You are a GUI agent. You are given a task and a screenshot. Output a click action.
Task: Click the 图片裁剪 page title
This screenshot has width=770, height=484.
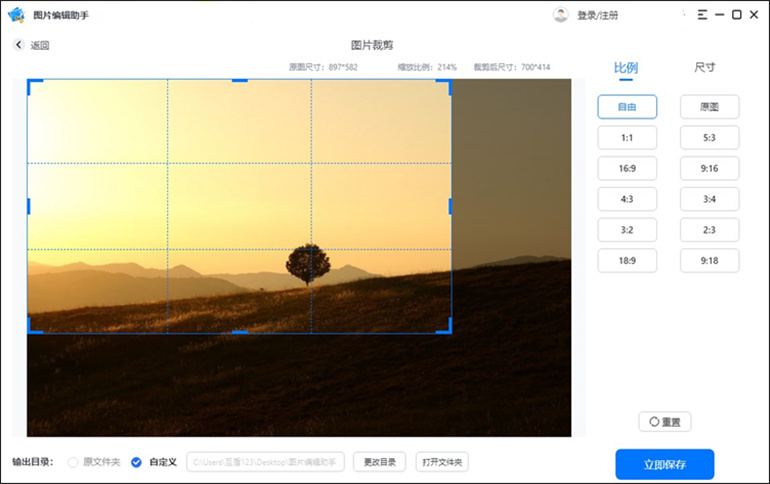point(372,45)
